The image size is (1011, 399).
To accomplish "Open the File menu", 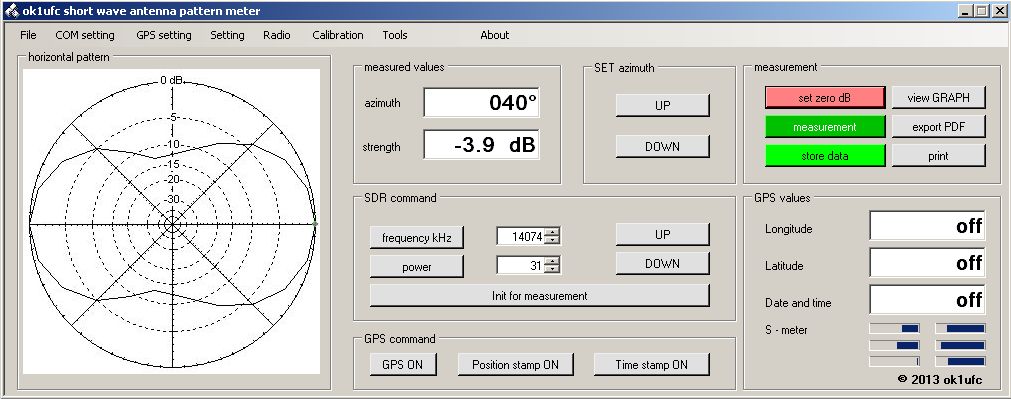I will [x=28, y=35].
